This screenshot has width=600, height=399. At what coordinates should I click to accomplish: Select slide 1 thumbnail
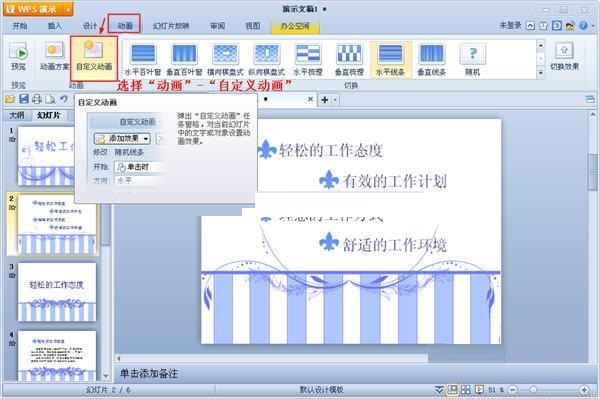pyautogui.click(x=46, y=156)
